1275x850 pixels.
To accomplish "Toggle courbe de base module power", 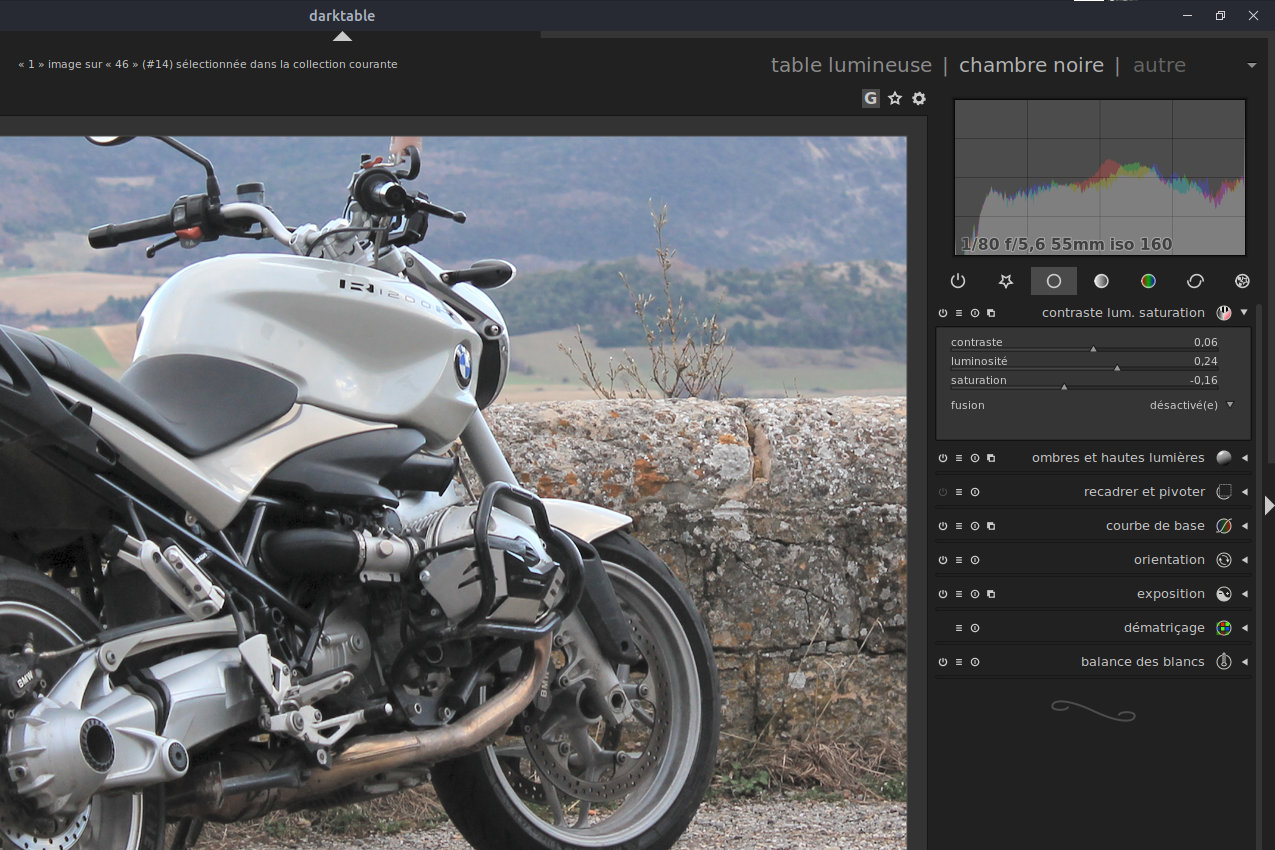I will [x=943, y=526].
